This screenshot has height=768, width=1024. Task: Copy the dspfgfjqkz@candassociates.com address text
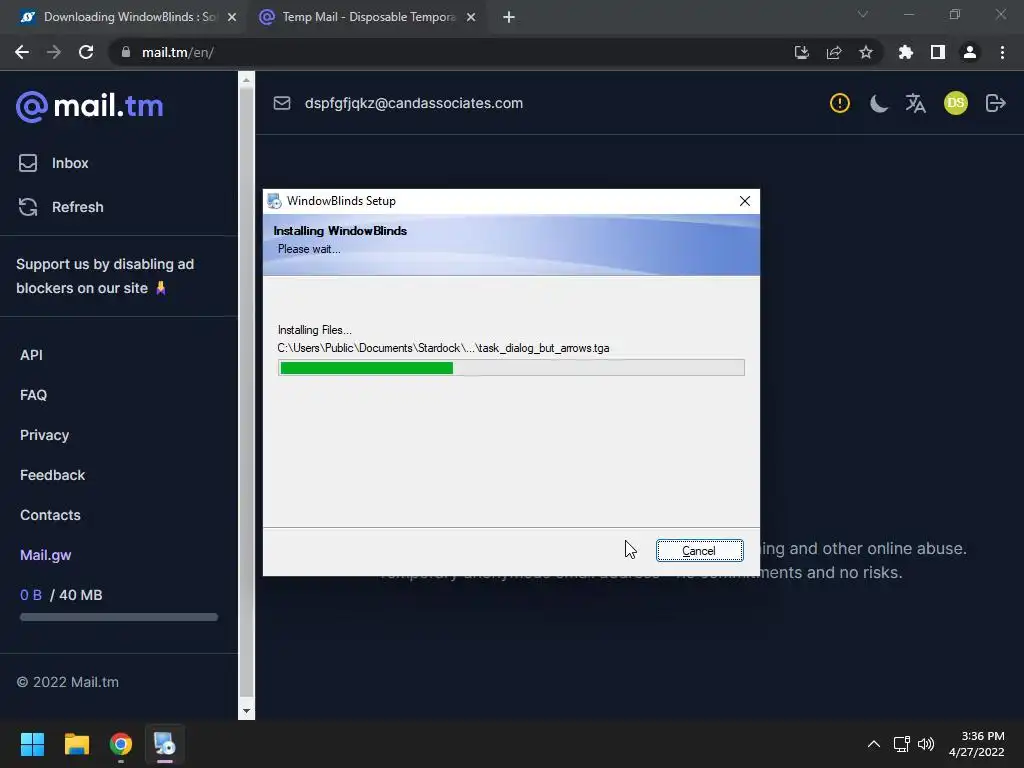click(414, 103)
